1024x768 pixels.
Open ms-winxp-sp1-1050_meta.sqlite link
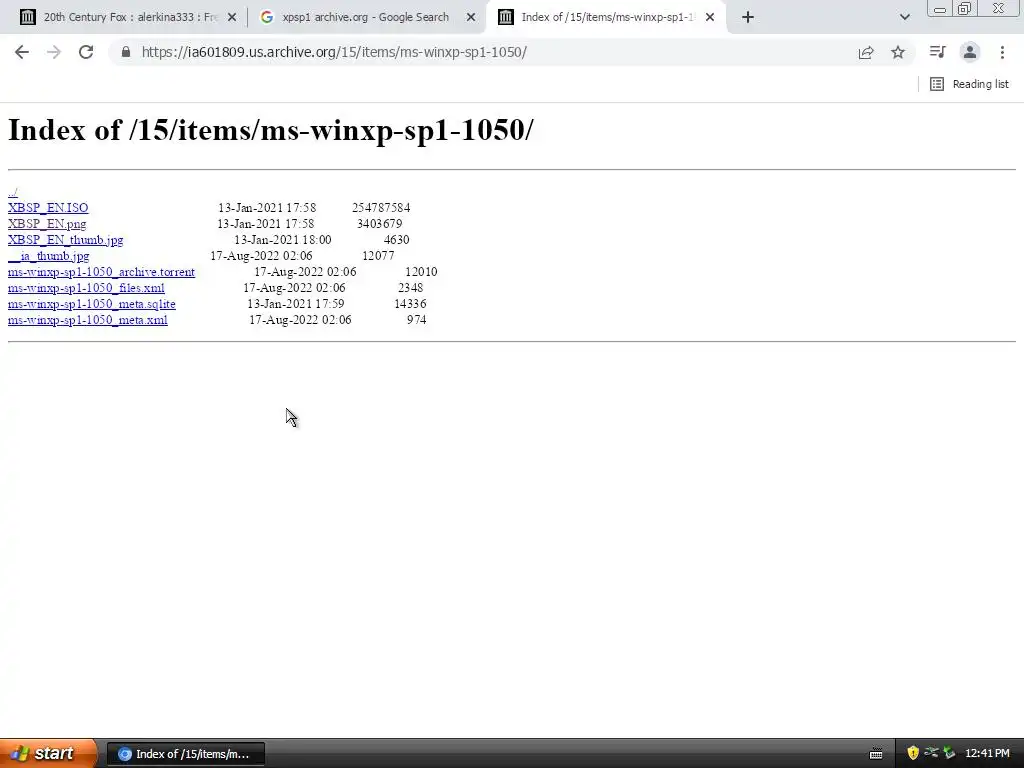91,304
